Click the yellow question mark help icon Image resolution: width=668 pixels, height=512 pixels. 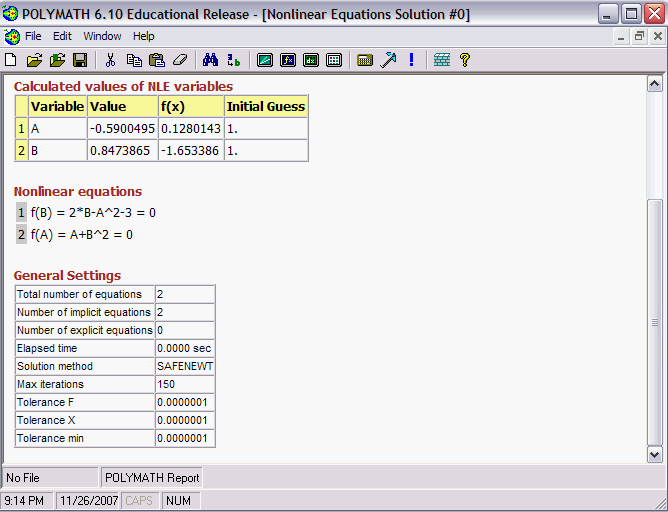click(x=464, y=60)
